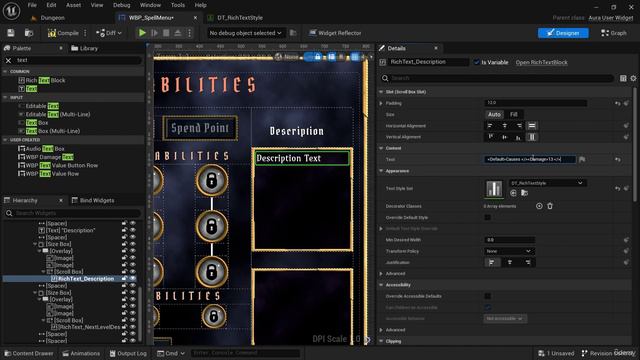Toggle the Is Variable checkbox
640x360 pixels.
476,62
